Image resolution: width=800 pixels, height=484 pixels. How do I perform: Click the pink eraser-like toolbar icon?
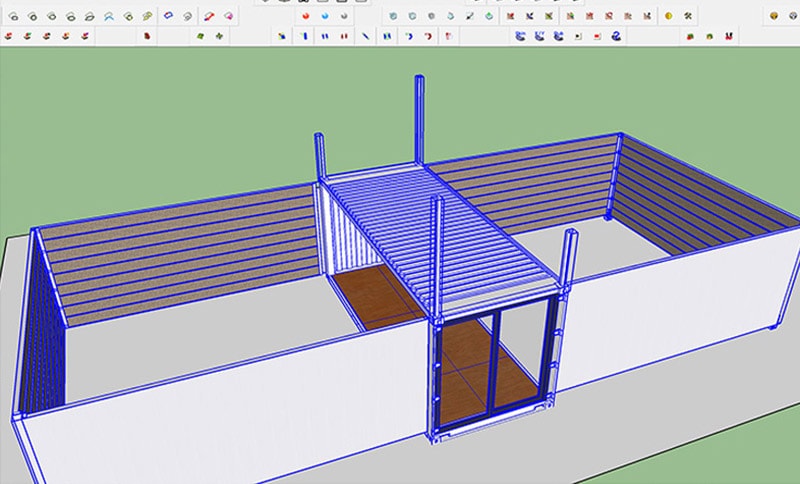pos(228,16)
